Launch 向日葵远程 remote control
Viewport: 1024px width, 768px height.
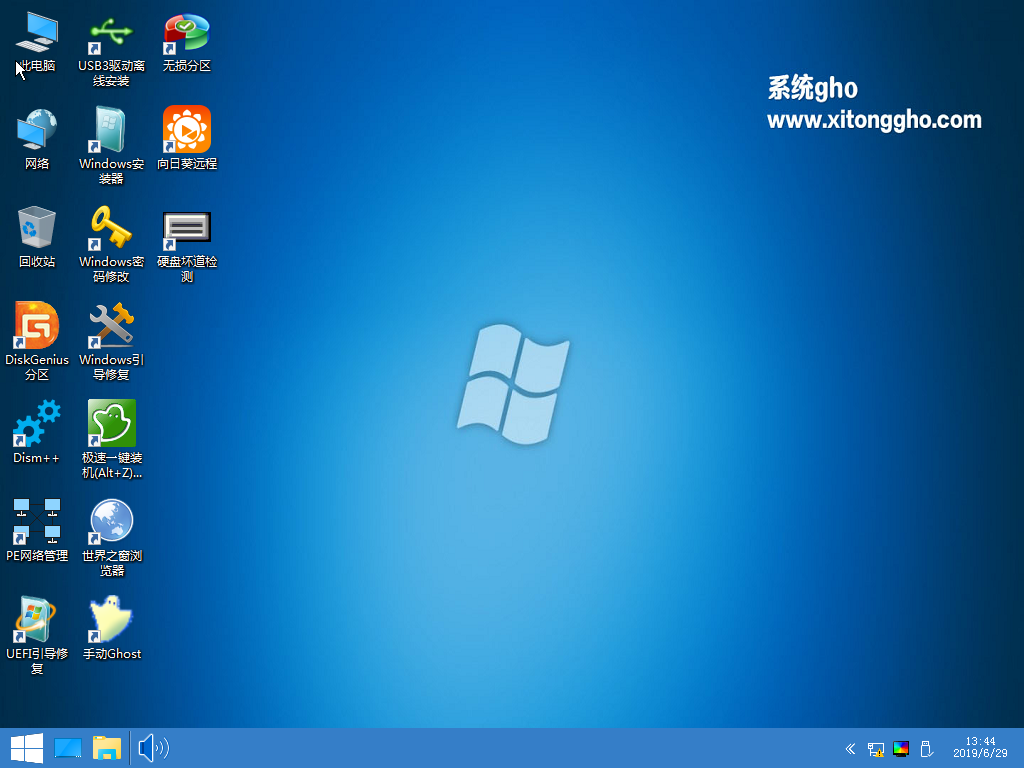pyautogui.click(x=187, y=138)
